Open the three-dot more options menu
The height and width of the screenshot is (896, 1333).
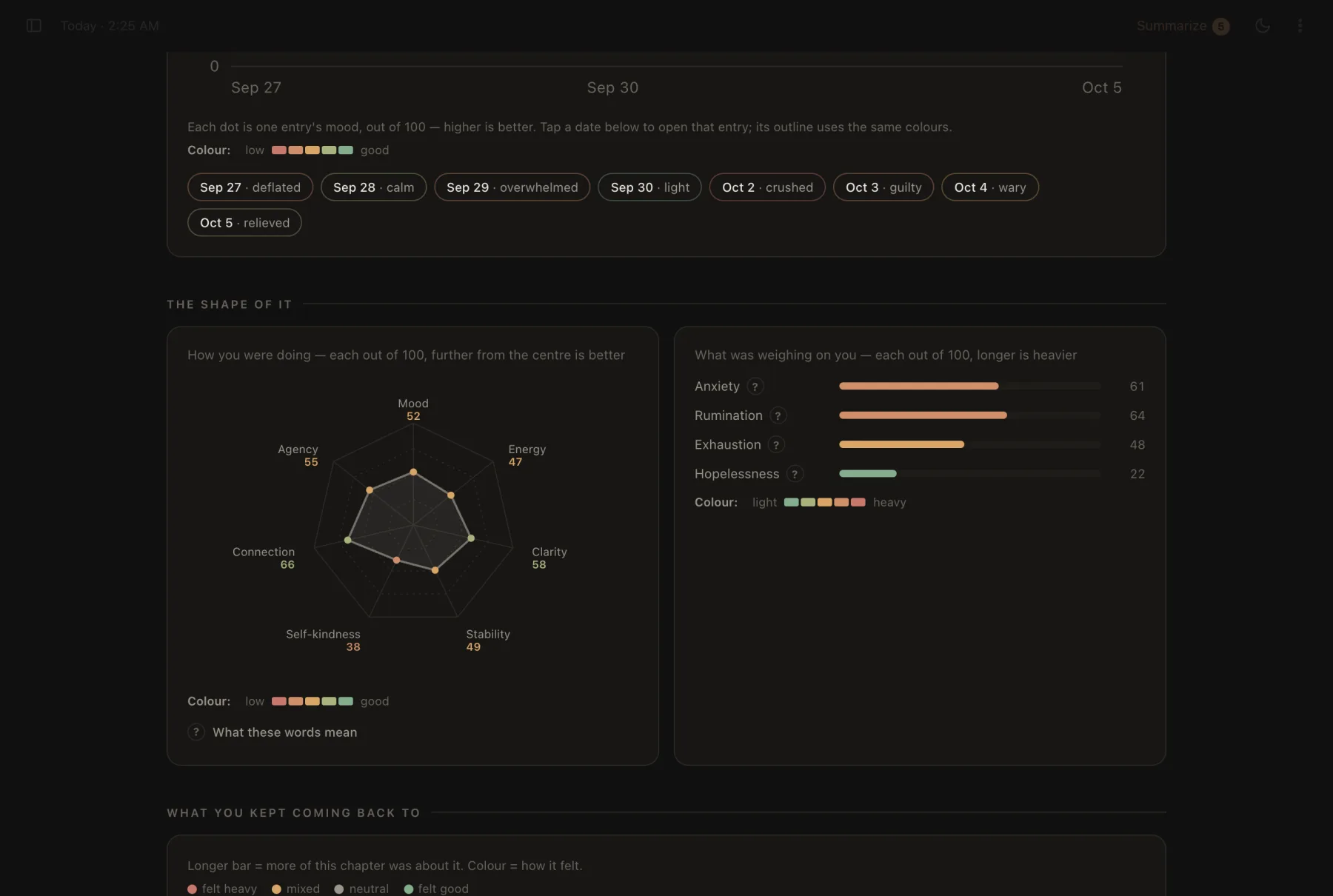click(x=1300, y=26)
